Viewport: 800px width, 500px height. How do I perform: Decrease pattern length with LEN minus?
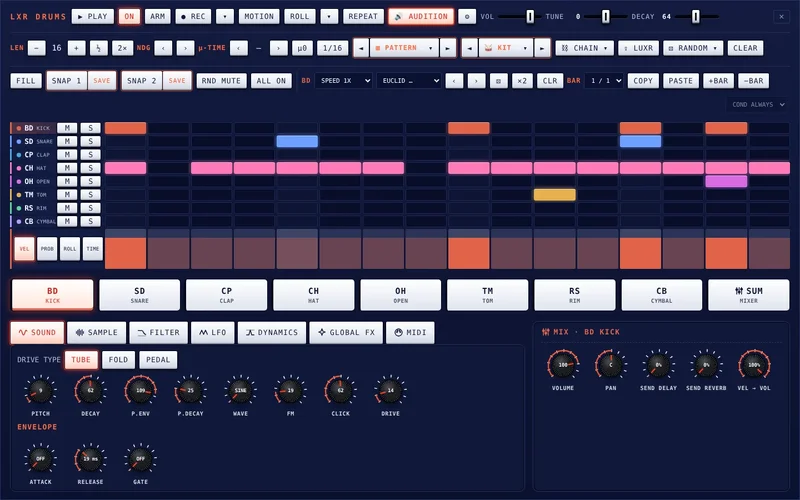coord(36,48)
